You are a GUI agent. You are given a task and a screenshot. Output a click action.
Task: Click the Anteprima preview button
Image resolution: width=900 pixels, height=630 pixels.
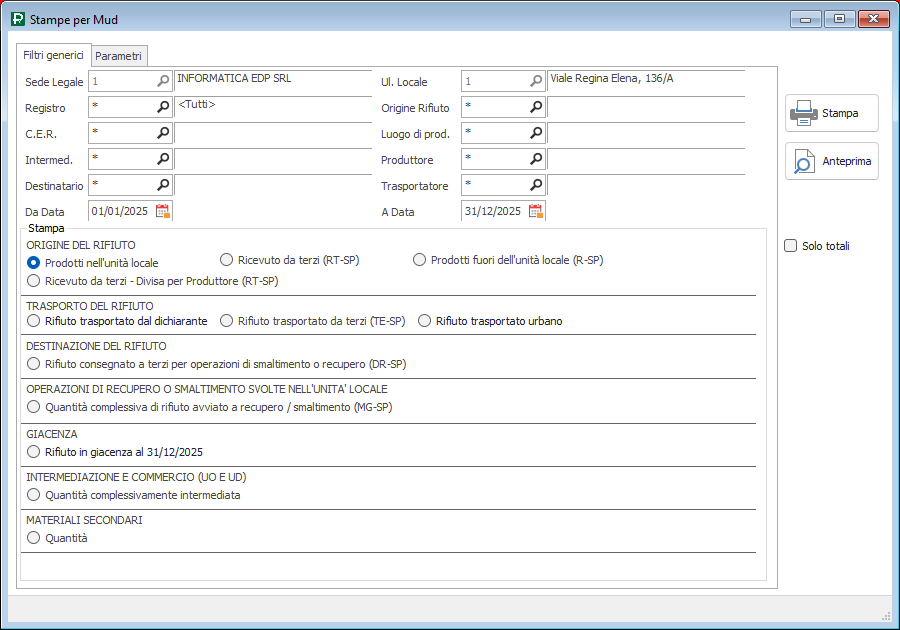point(832,161)
